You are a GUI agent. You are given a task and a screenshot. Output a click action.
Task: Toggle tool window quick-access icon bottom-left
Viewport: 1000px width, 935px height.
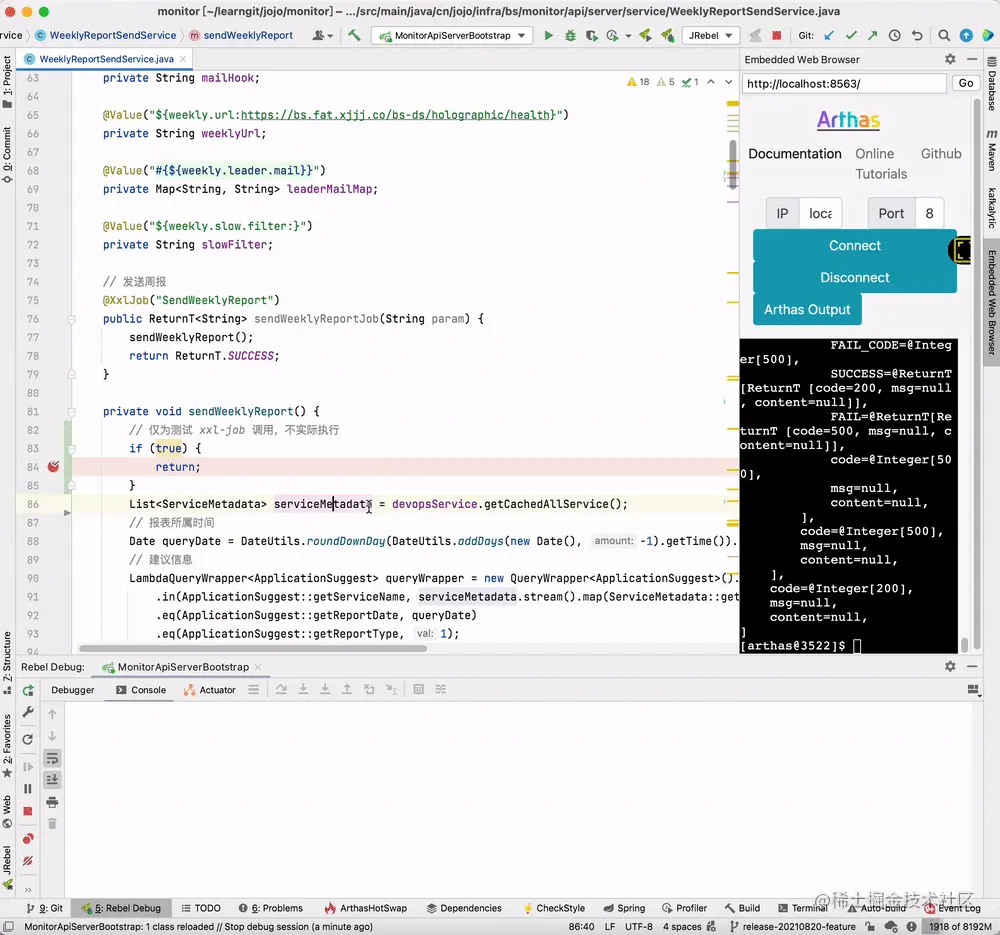point(9,927)
